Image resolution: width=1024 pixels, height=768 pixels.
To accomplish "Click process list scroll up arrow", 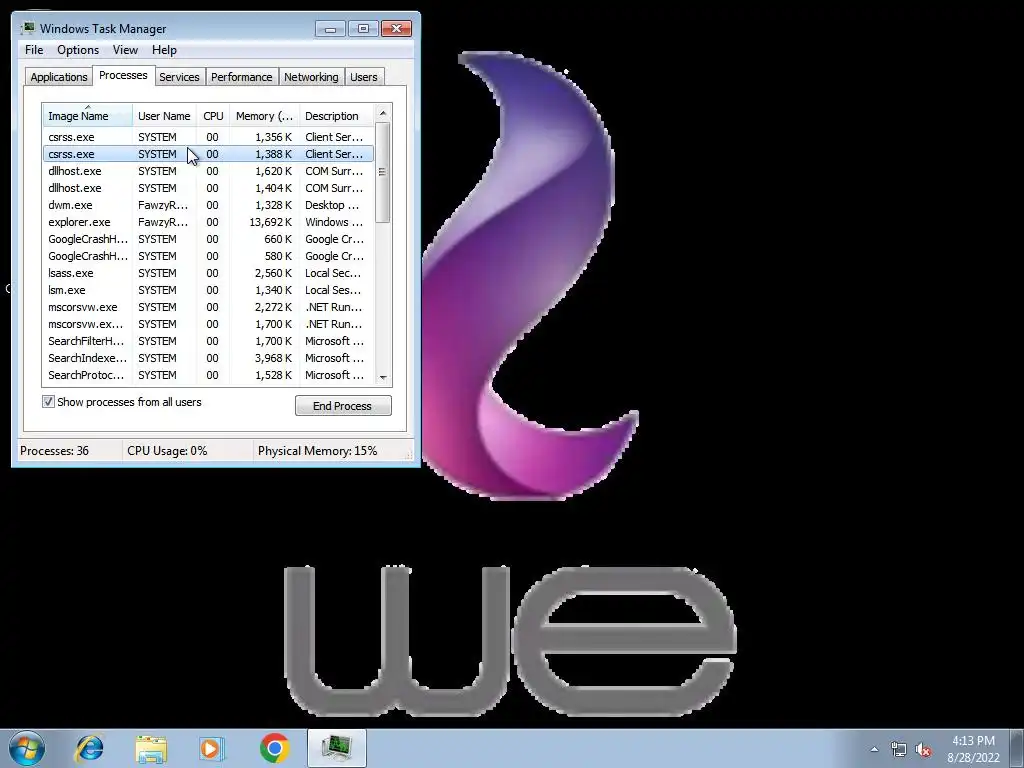I will 383,114.
